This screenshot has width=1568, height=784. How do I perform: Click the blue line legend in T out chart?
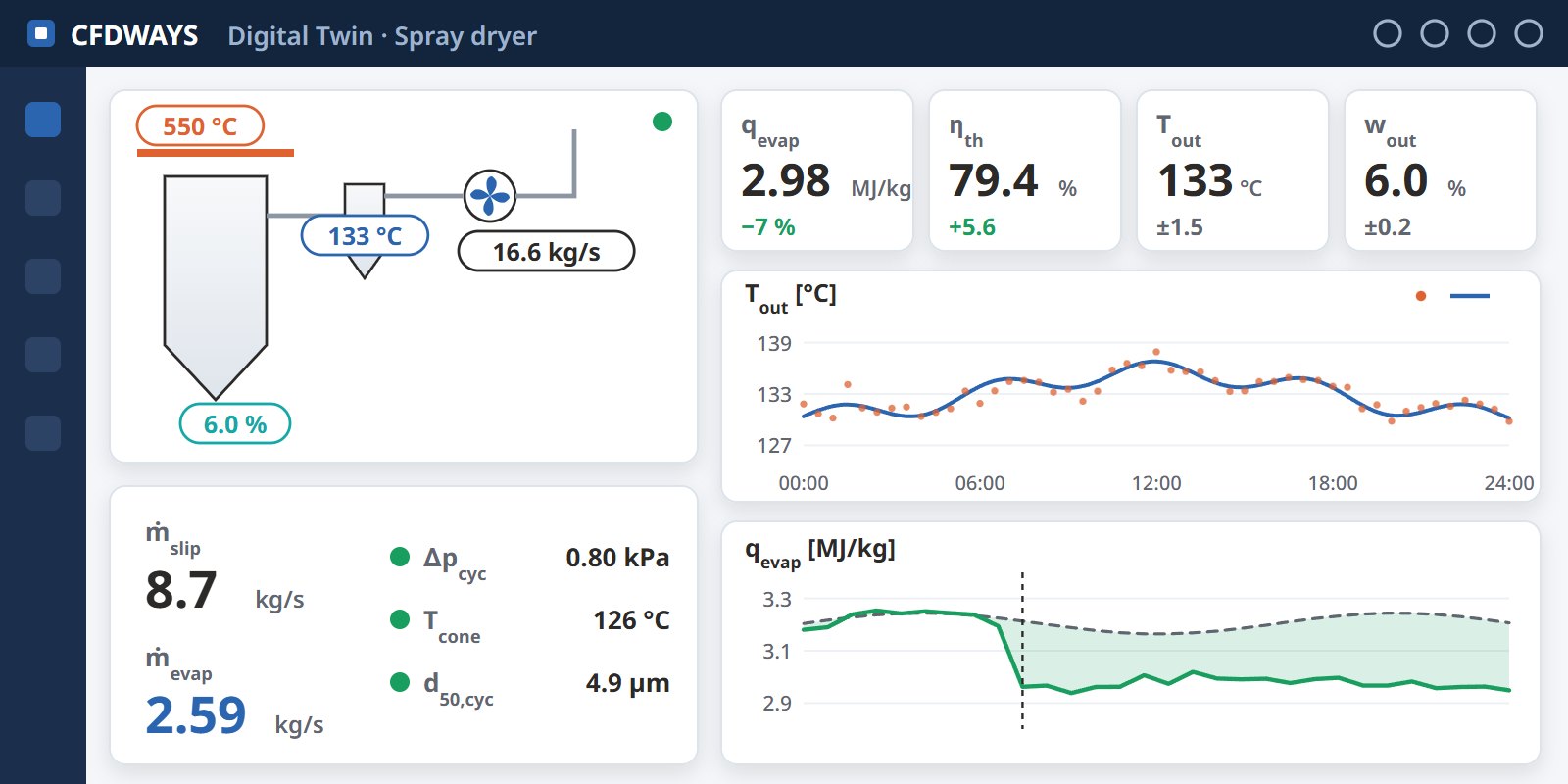click(1469, 296)
